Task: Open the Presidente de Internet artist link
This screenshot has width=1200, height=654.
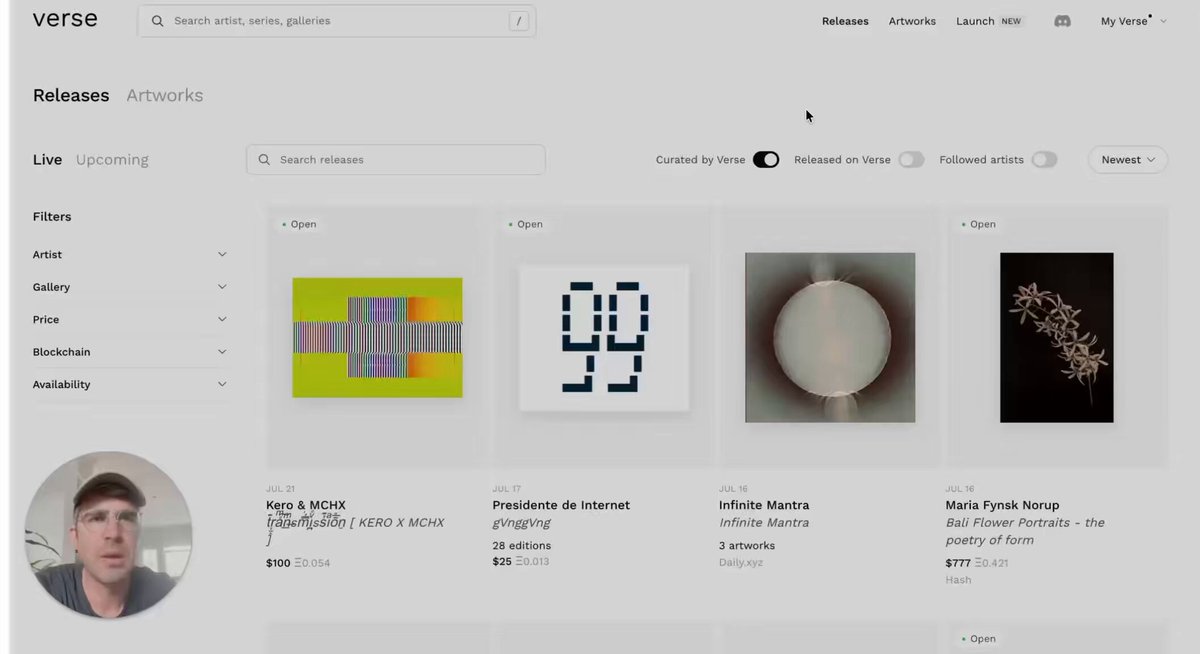Action: click(561, 506)
